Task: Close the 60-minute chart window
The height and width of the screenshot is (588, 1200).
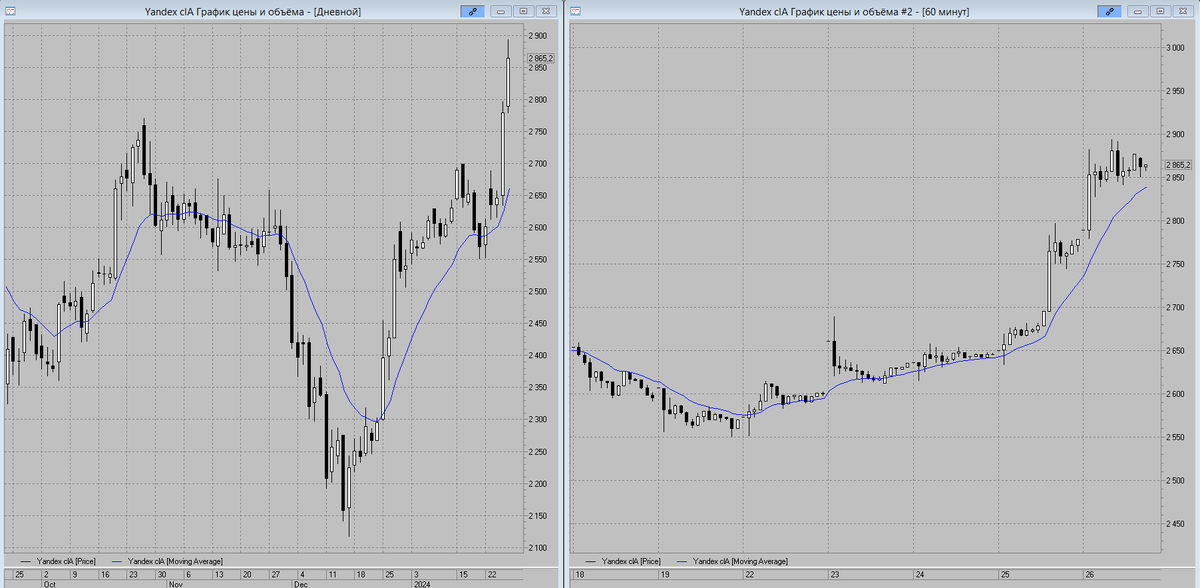Action: [x=1182, y=11]
